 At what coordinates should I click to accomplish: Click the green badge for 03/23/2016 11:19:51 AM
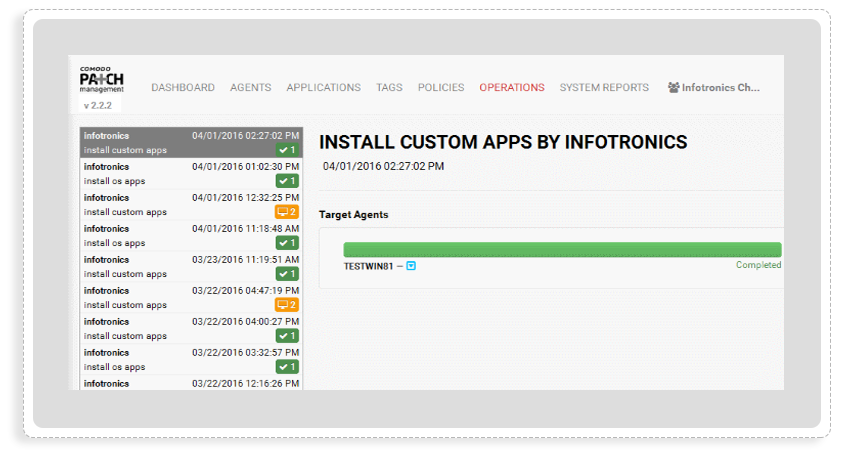click(287, 274)
